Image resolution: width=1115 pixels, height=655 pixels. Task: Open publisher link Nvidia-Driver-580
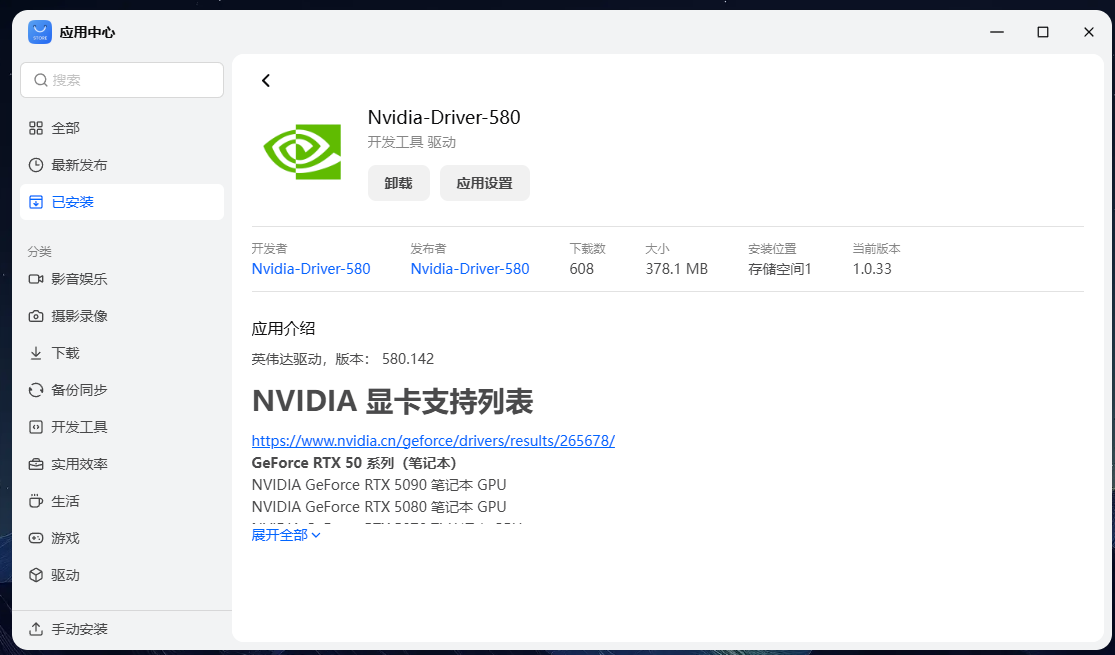(x=470, y=269)
